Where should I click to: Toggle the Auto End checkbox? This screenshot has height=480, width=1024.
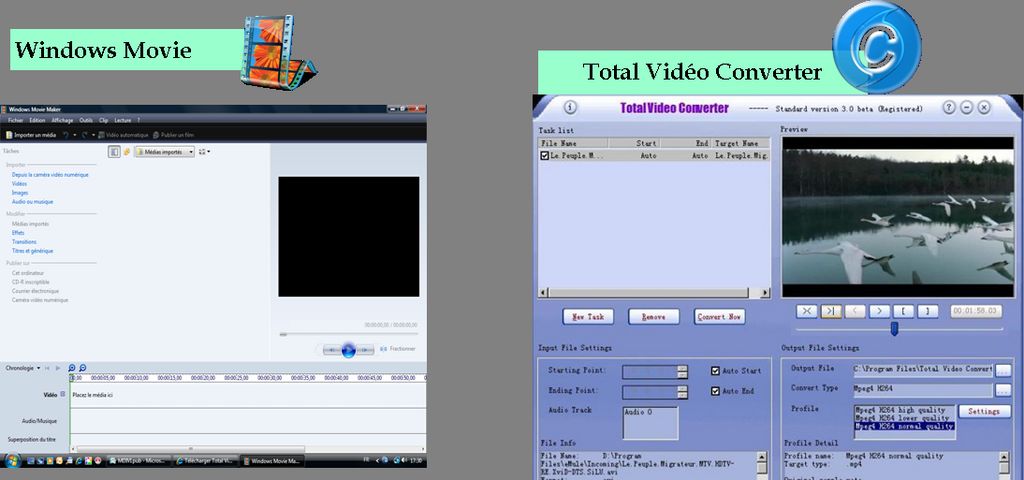click(x=715, y=391)
